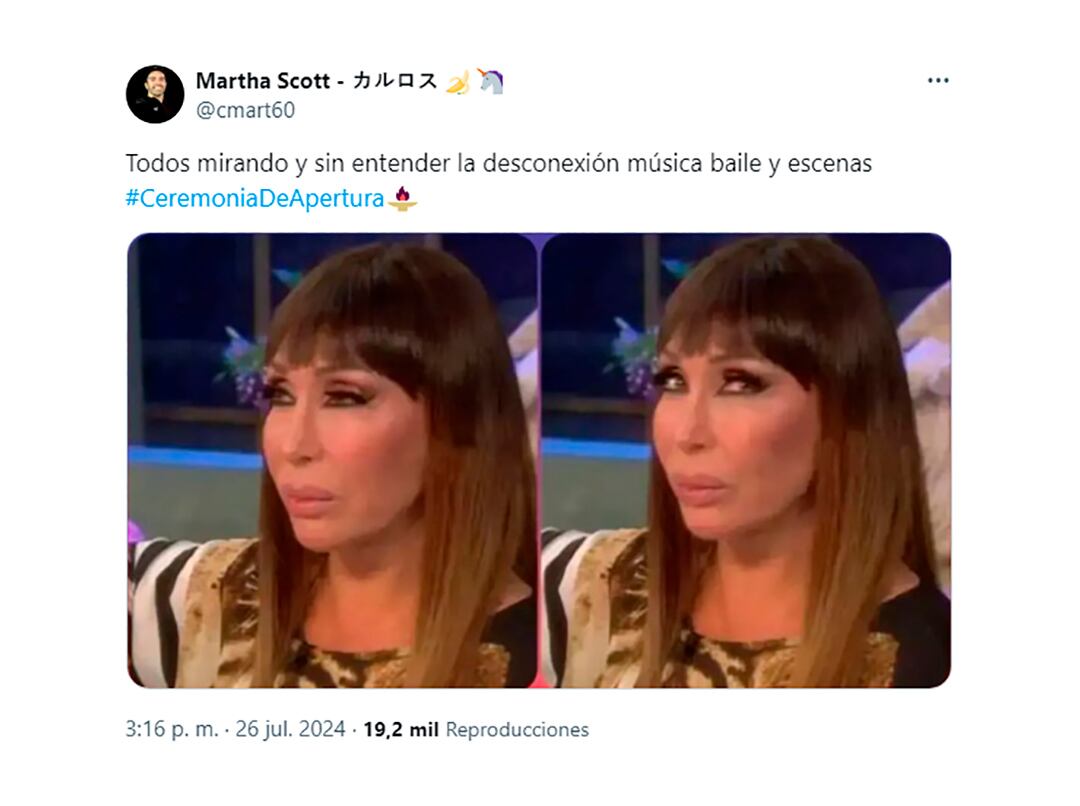The height and width of the screenshot is (806, 1080).
Task: Click the 26 jul. 2024 date
Action: (x=290, y=729)
